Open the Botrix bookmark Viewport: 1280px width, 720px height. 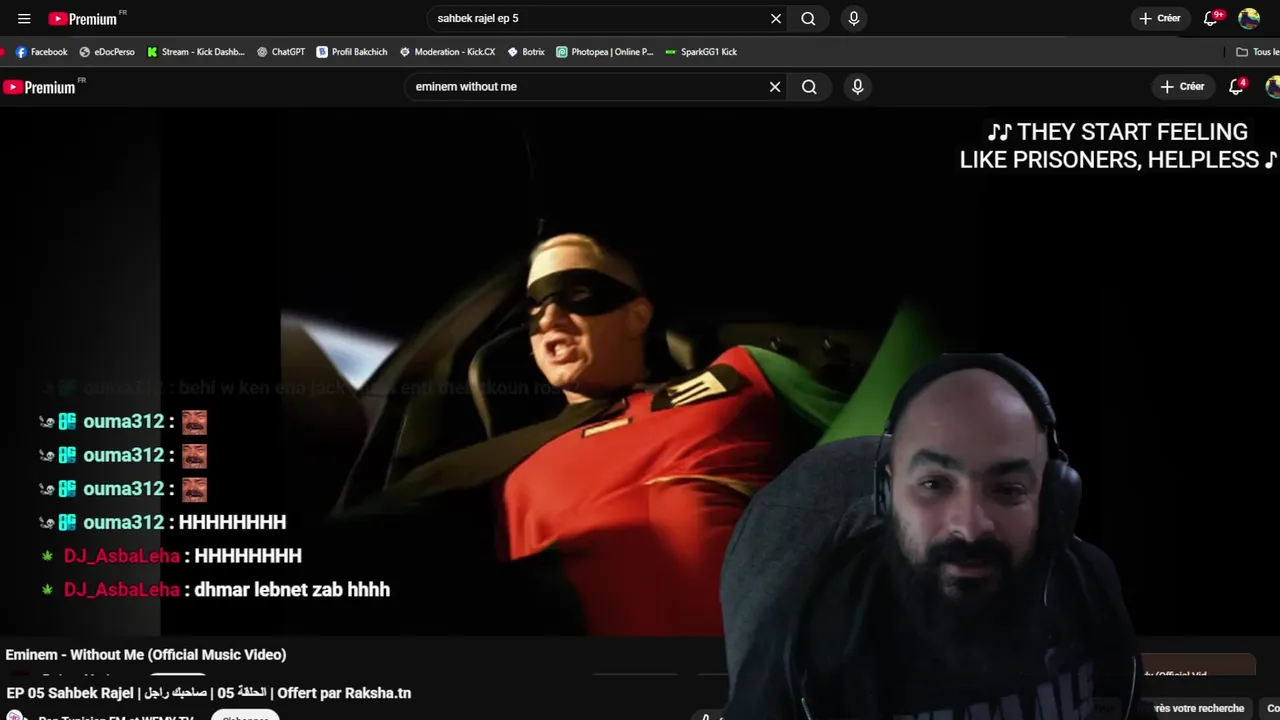click(x=526, y=52)
